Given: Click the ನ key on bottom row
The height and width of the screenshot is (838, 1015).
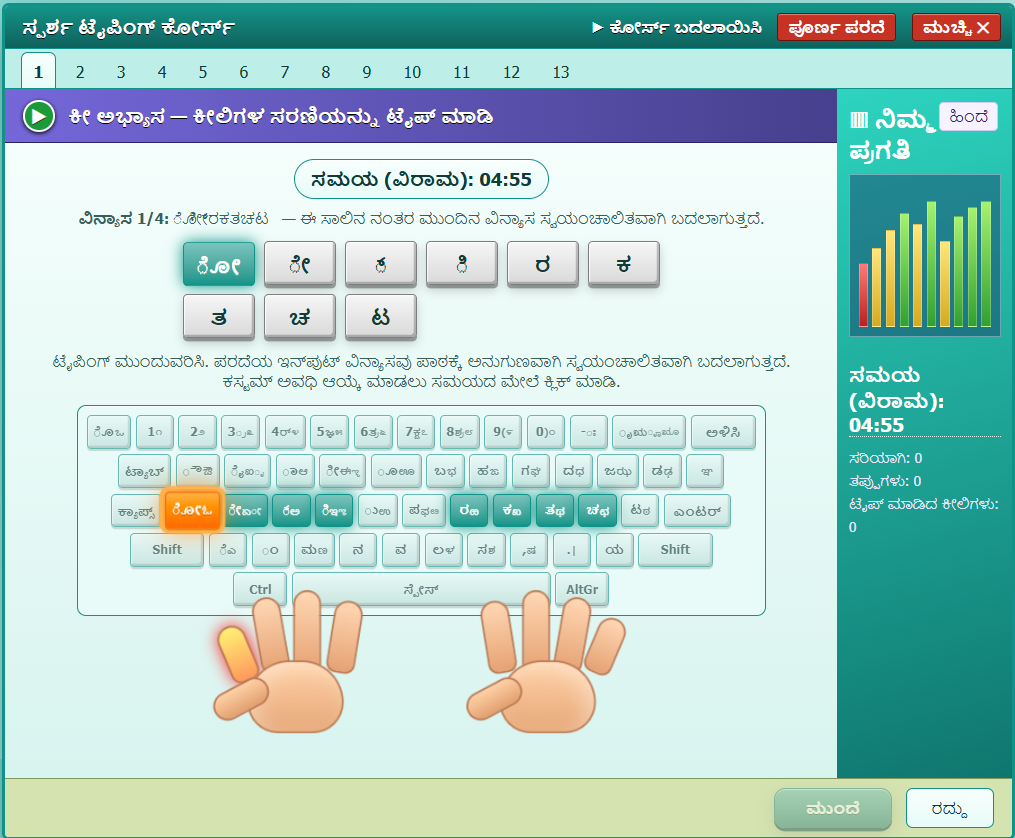Looking at the screenshot, I should (x=357, y=549).
